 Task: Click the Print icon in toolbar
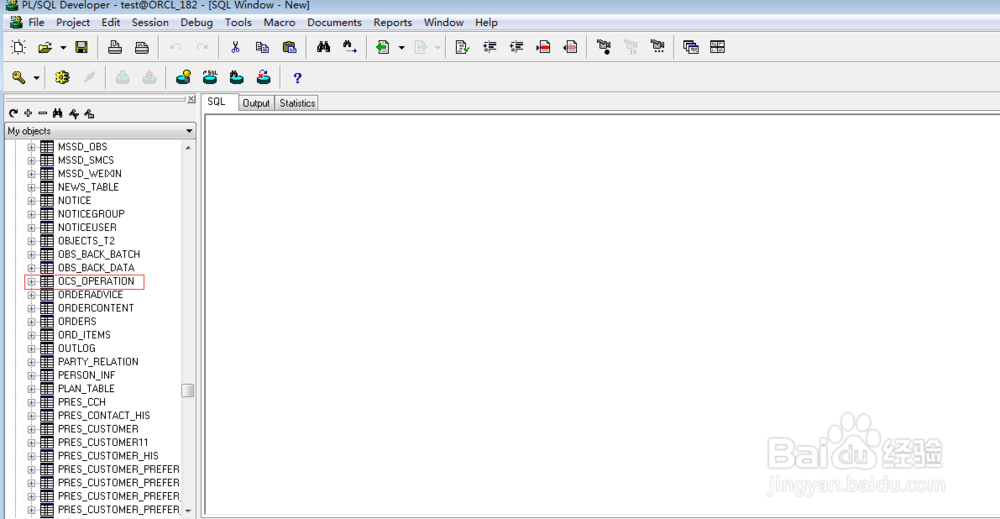[x=115, y=47]
